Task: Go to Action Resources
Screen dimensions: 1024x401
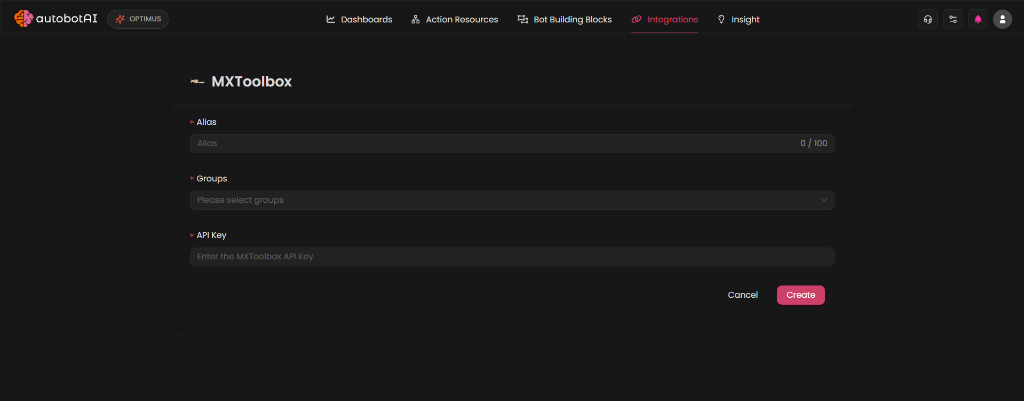Action: pos(455,20)
